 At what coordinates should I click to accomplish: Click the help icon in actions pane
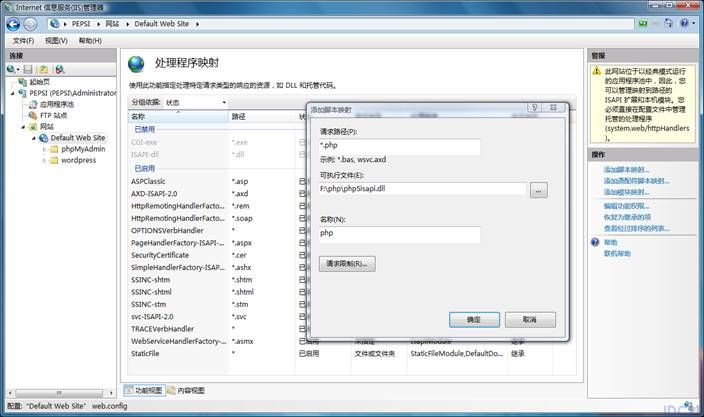595,242
